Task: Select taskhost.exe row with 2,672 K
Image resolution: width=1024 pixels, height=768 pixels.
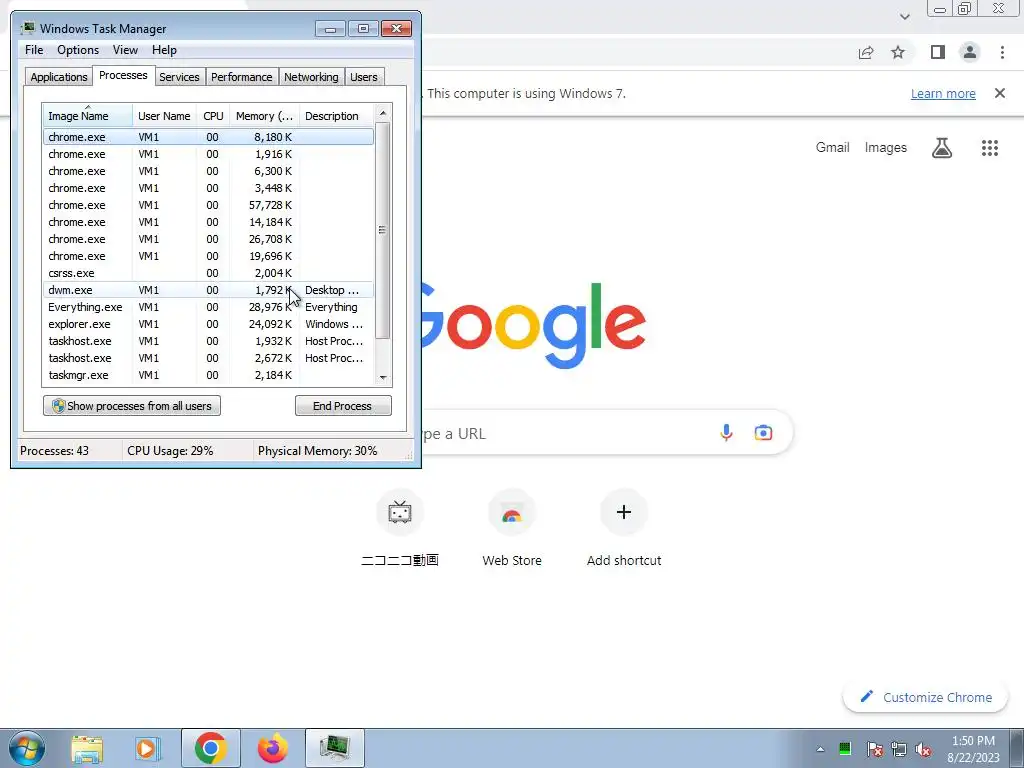Action: click(208, 358)
